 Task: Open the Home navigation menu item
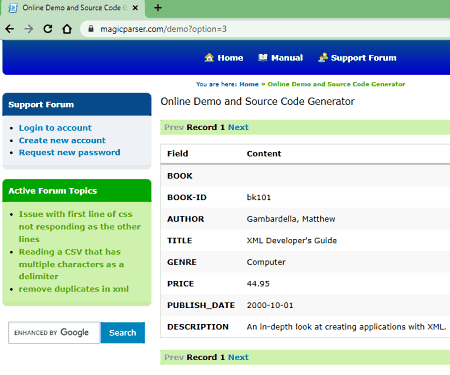(x=224, y=58)
